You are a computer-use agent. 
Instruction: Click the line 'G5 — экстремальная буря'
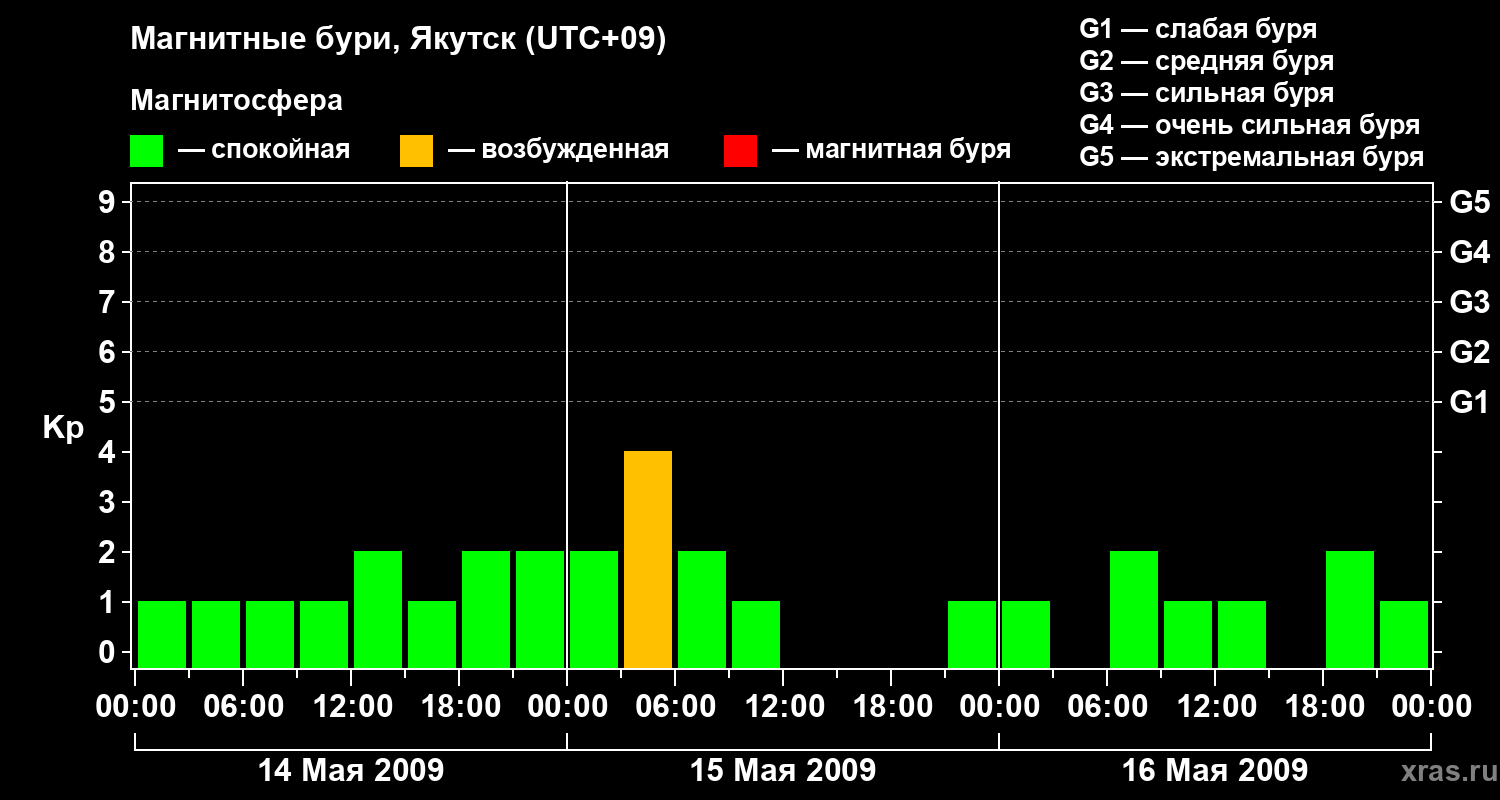pos(1251,157)
